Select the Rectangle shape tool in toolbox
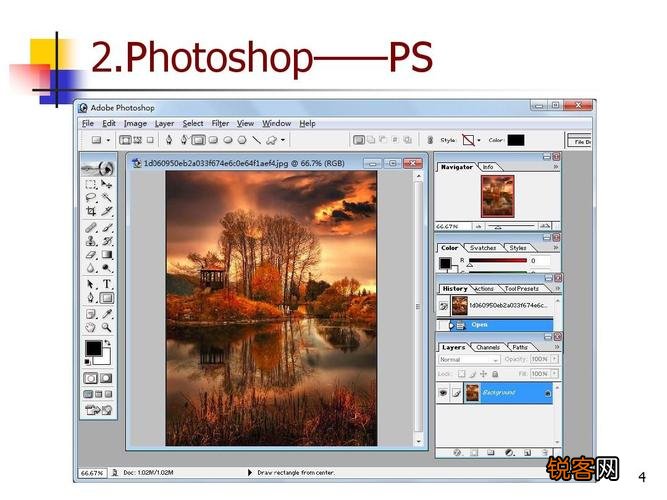The width and height of the screenshot is (667, 500). pos(107,298)
